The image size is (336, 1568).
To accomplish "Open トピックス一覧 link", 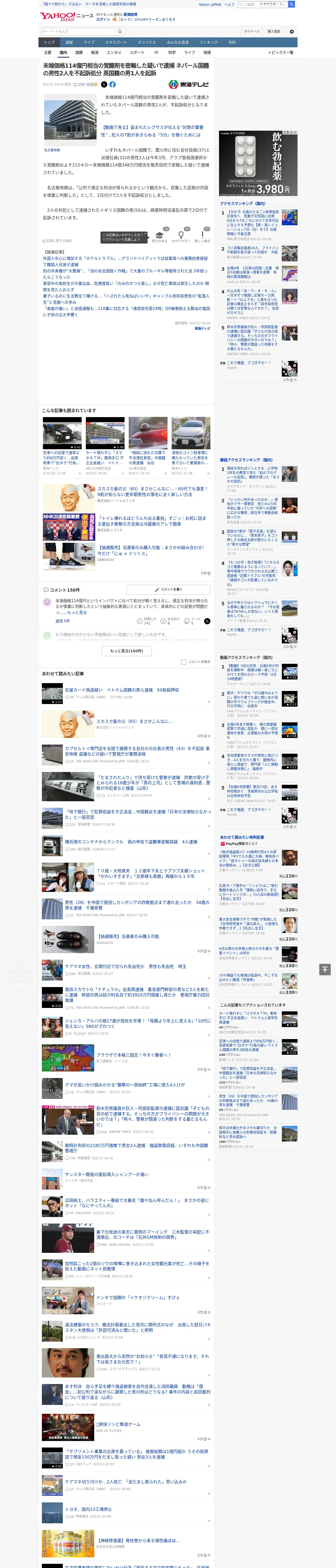I will pyautogui.click(x=281, y=52).
